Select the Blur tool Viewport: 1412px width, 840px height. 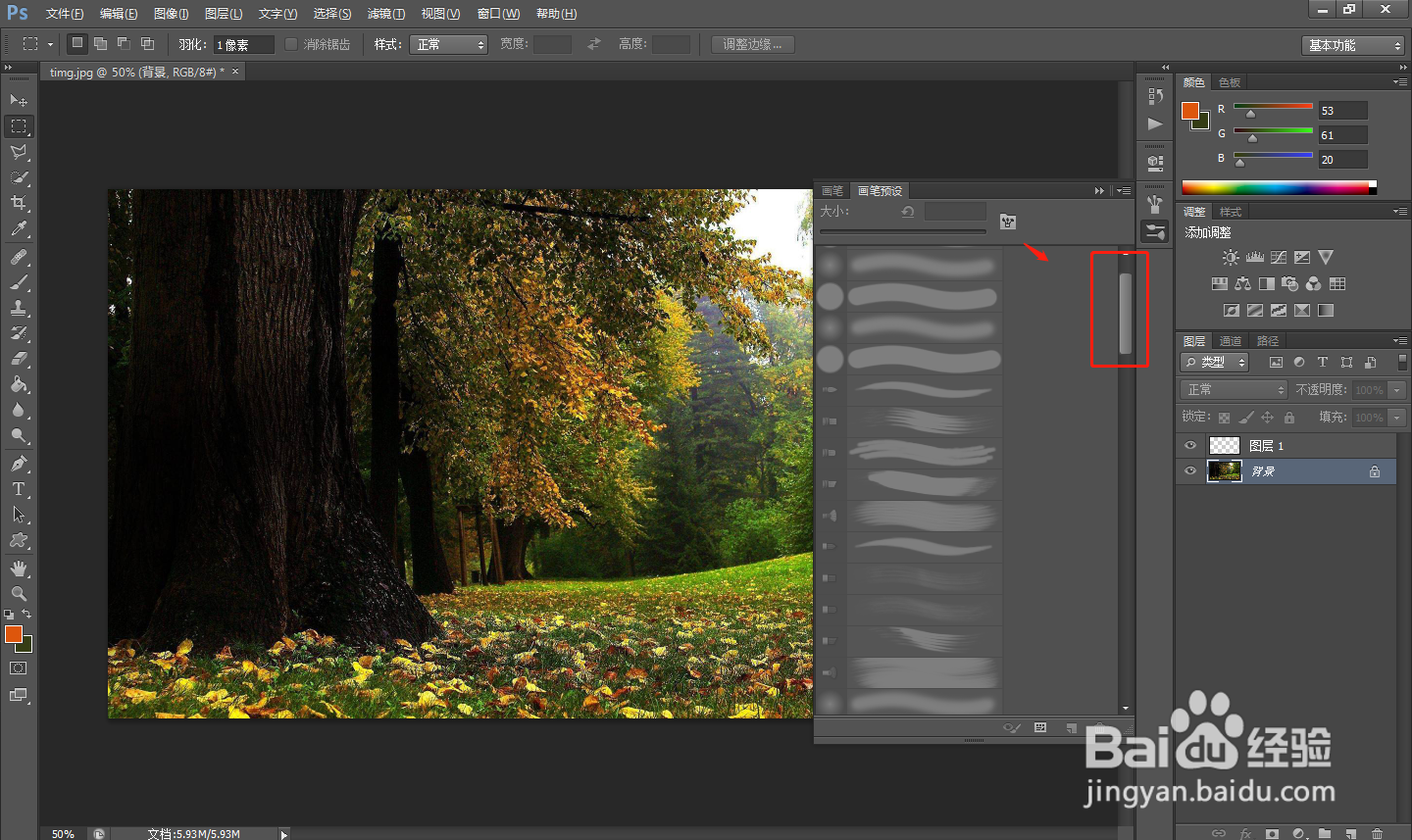coord(19,410)
